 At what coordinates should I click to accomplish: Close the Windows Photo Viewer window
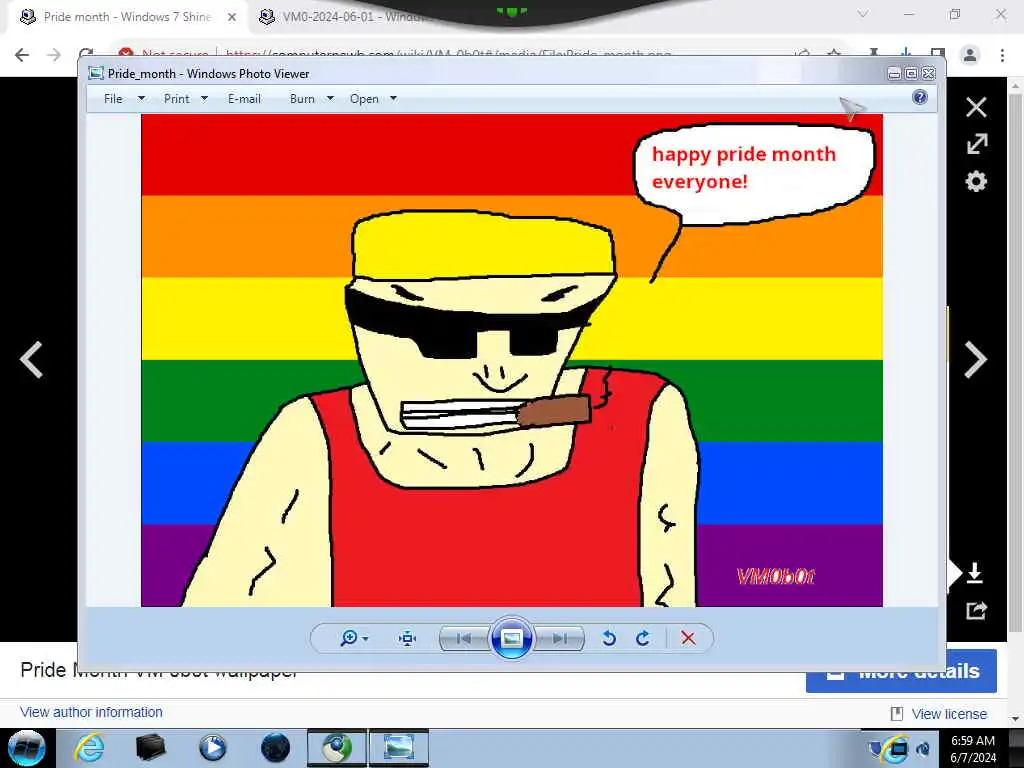928,74
